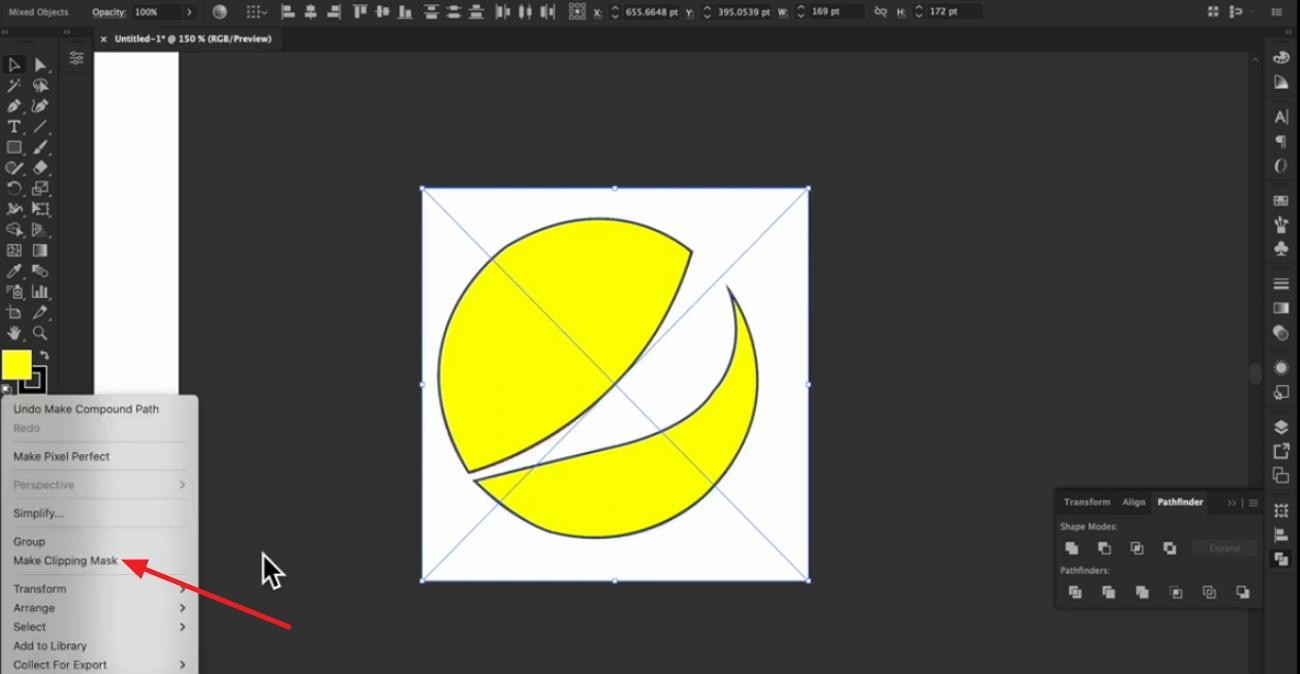Choose Simplify... from the context menu

pyautogui.click(x=38, y=513)
